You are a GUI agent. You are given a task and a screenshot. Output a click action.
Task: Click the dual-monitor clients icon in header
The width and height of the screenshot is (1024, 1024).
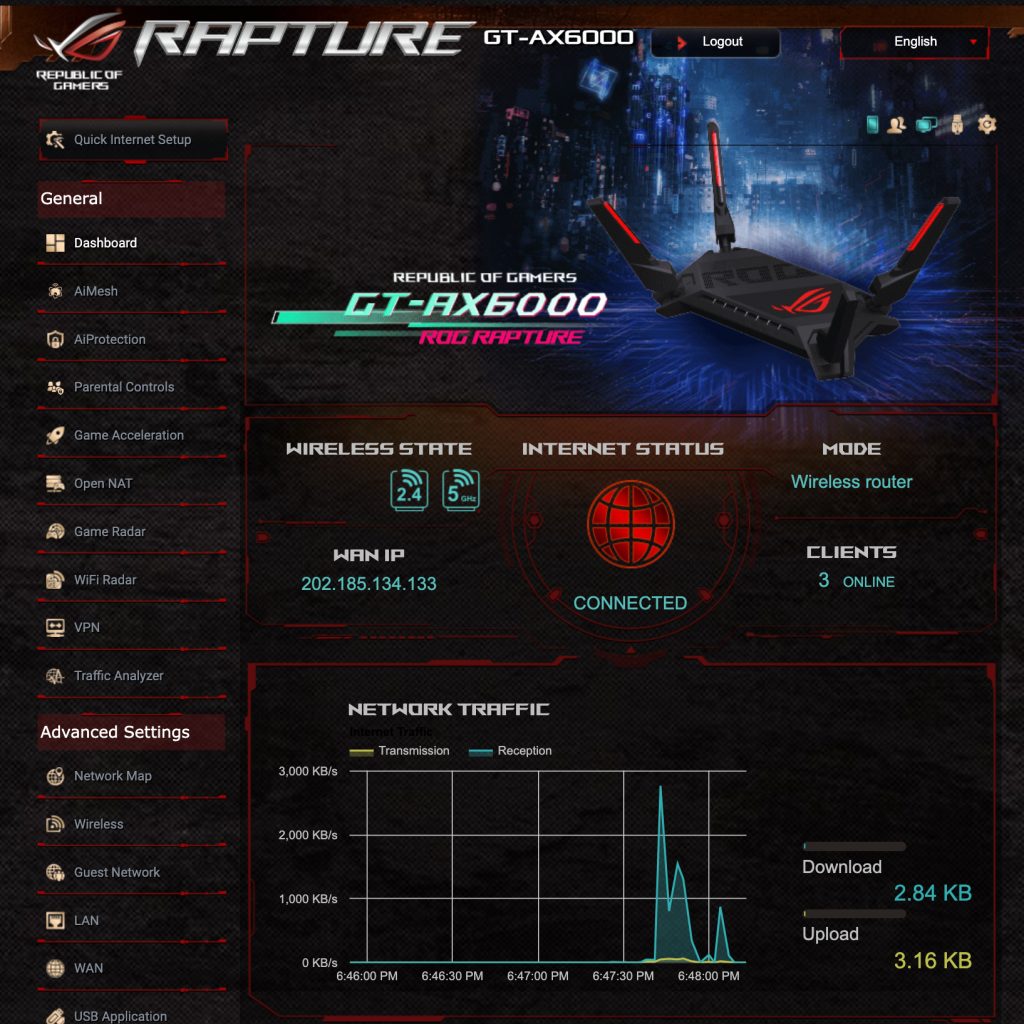(x=926, y=124)
